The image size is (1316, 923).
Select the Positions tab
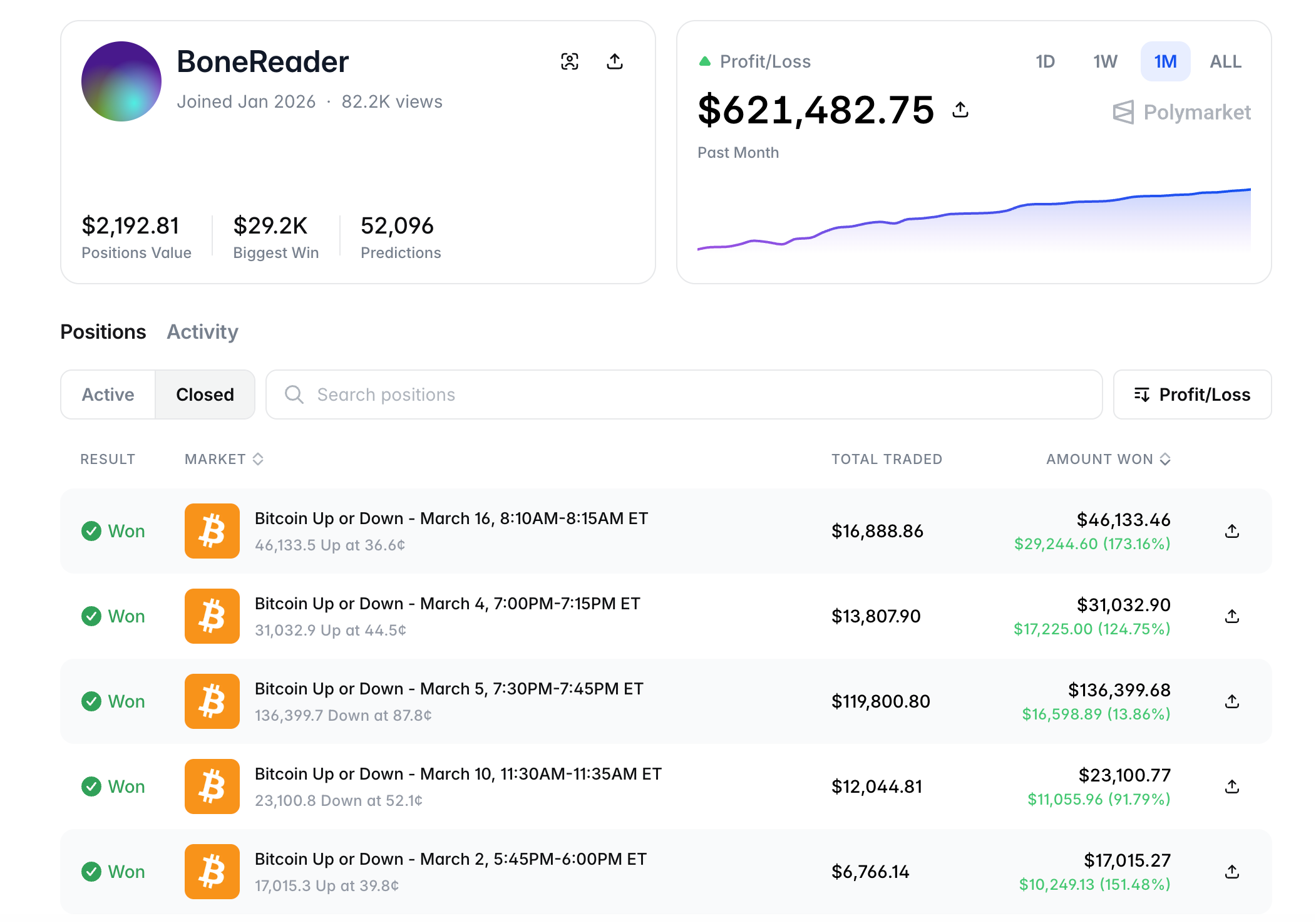tap(103, 332)
